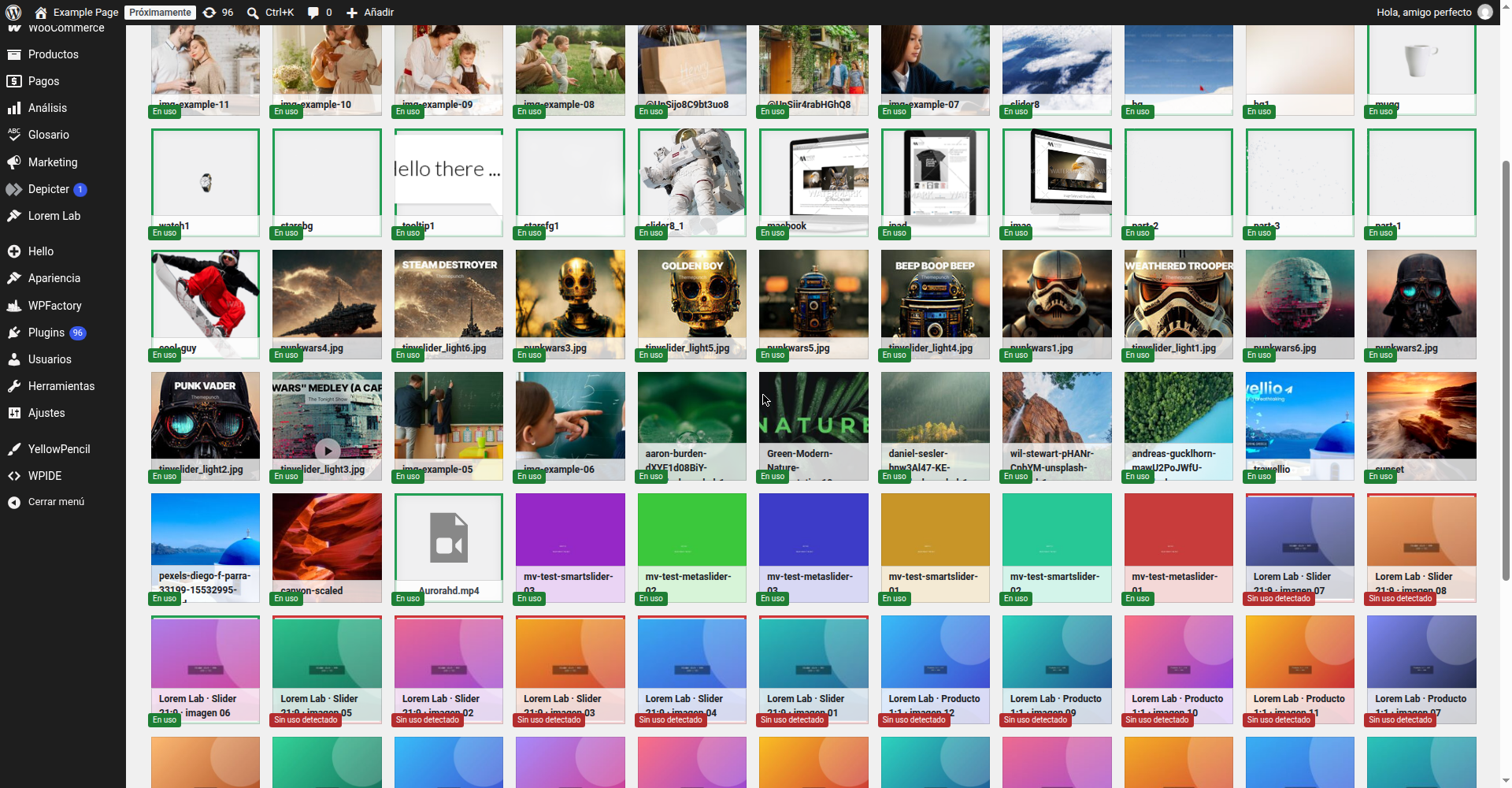Screen dimensions: 1512x788
Task: Click the Depicter sidebar icon
Action: (14, 189)
